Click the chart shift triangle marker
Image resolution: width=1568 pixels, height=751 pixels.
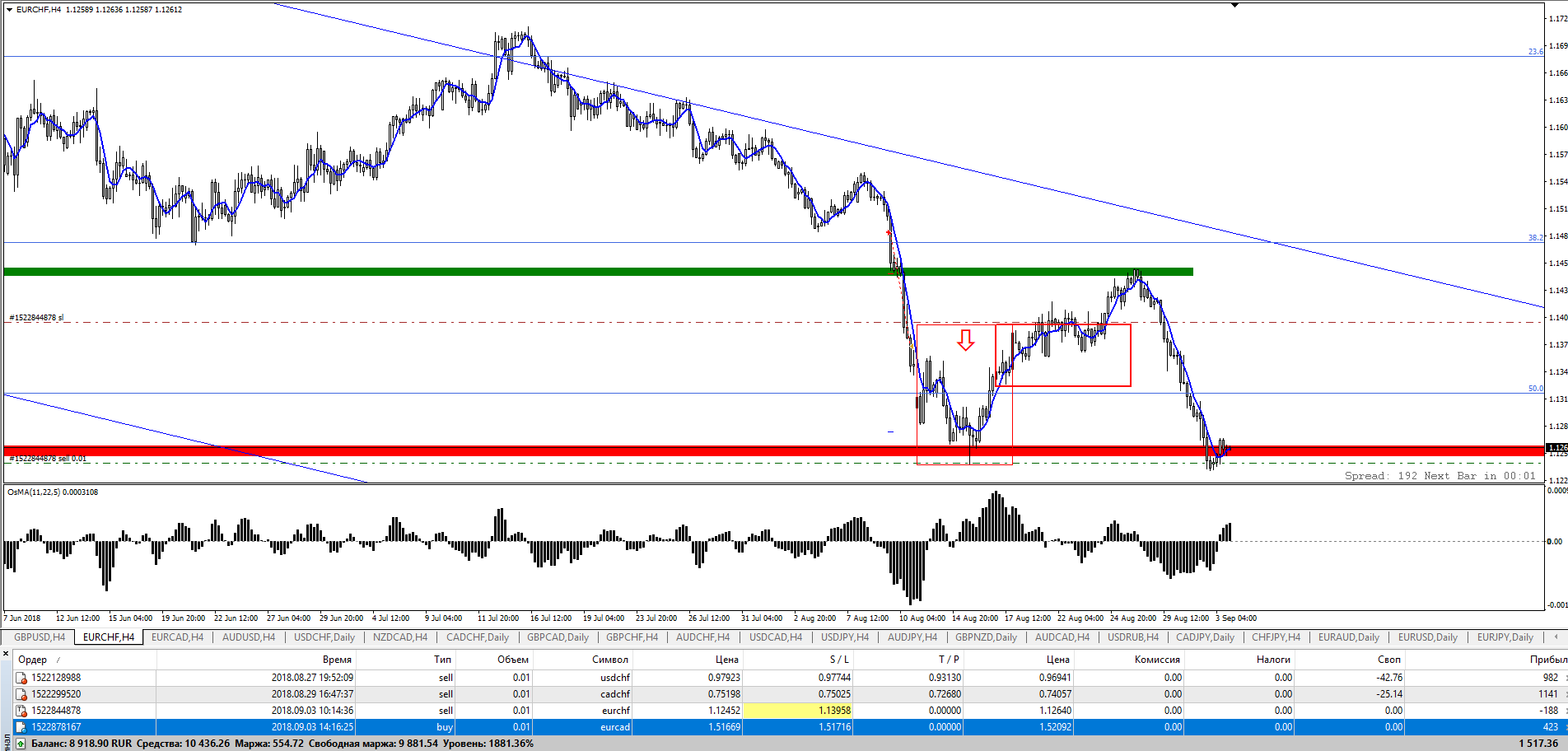(1234, 5)
